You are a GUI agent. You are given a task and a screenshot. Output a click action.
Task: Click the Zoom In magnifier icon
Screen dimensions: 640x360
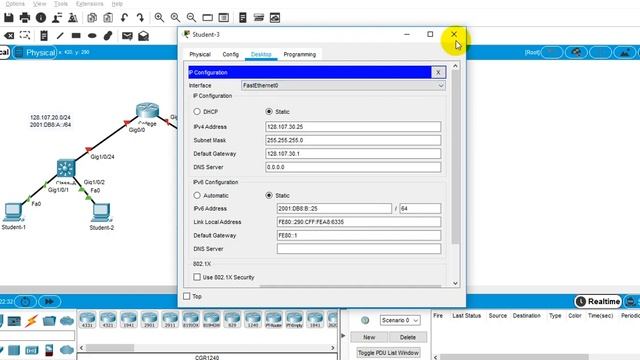coord(159,18)
